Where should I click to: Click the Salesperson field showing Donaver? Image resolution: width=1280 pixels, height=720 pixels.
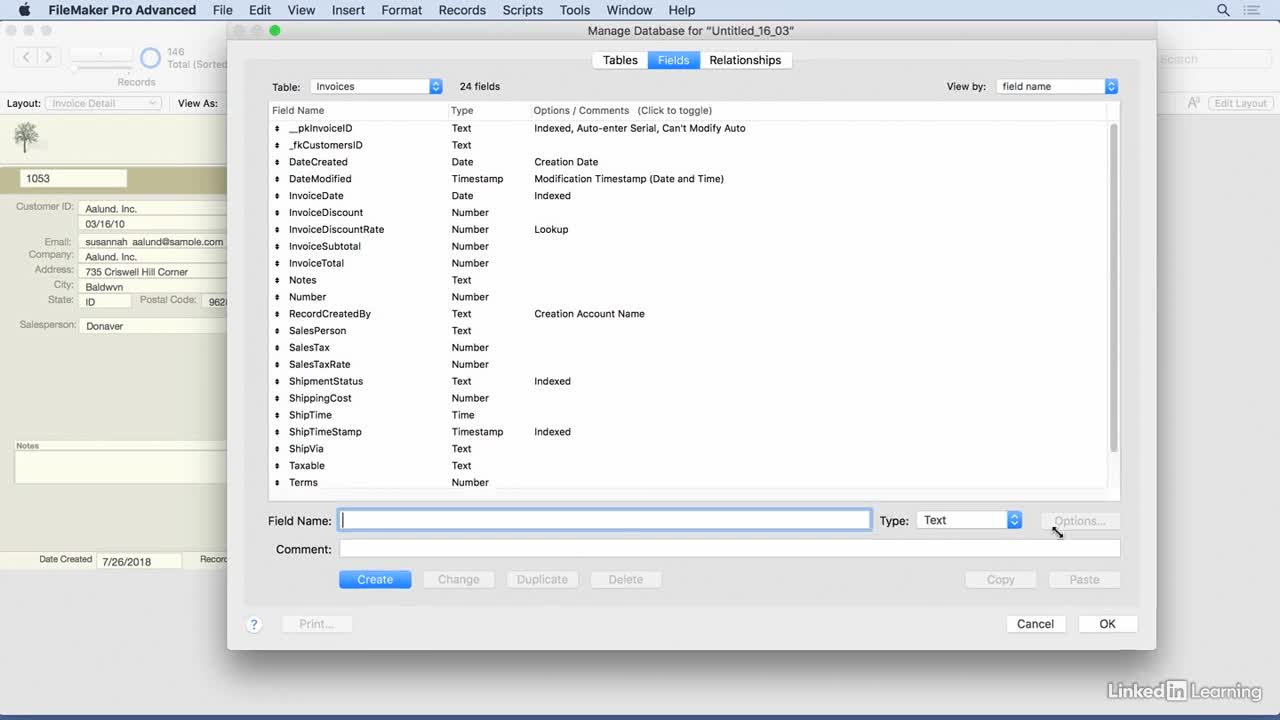click(x=153, y=326)
